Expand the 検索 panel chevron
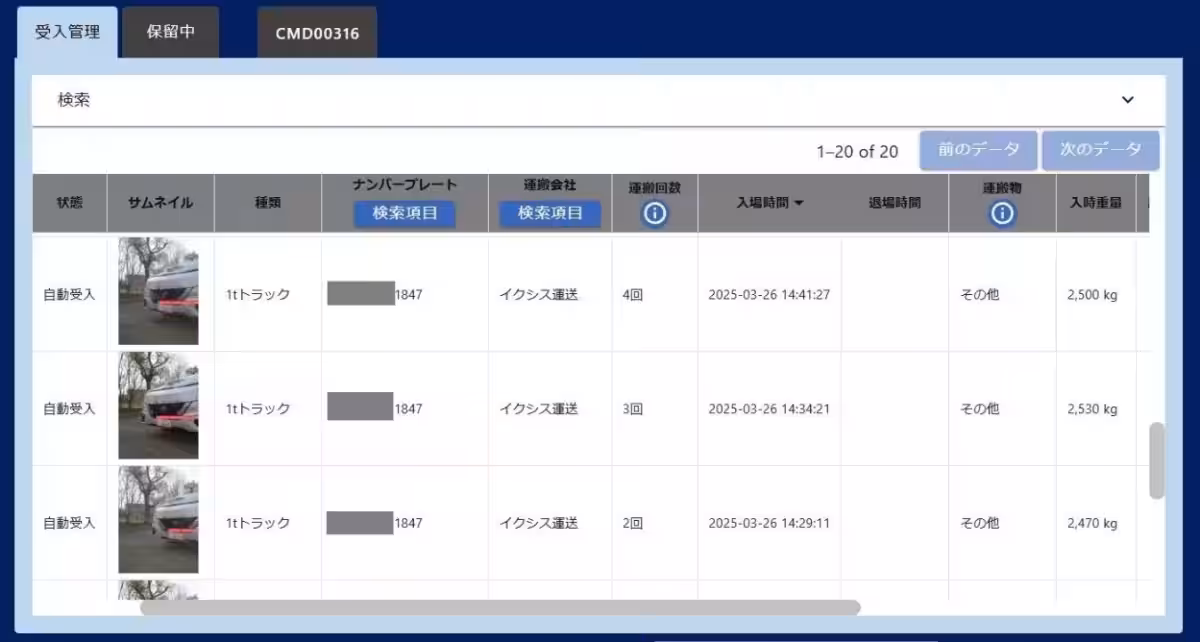This screenshot has height=642, width=1200. (1127, 100)
